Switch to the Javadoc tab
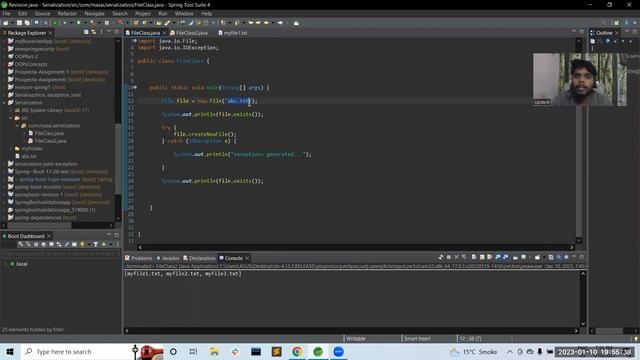Viewport: 640px width, 360px height. click(x=168, y=258)
